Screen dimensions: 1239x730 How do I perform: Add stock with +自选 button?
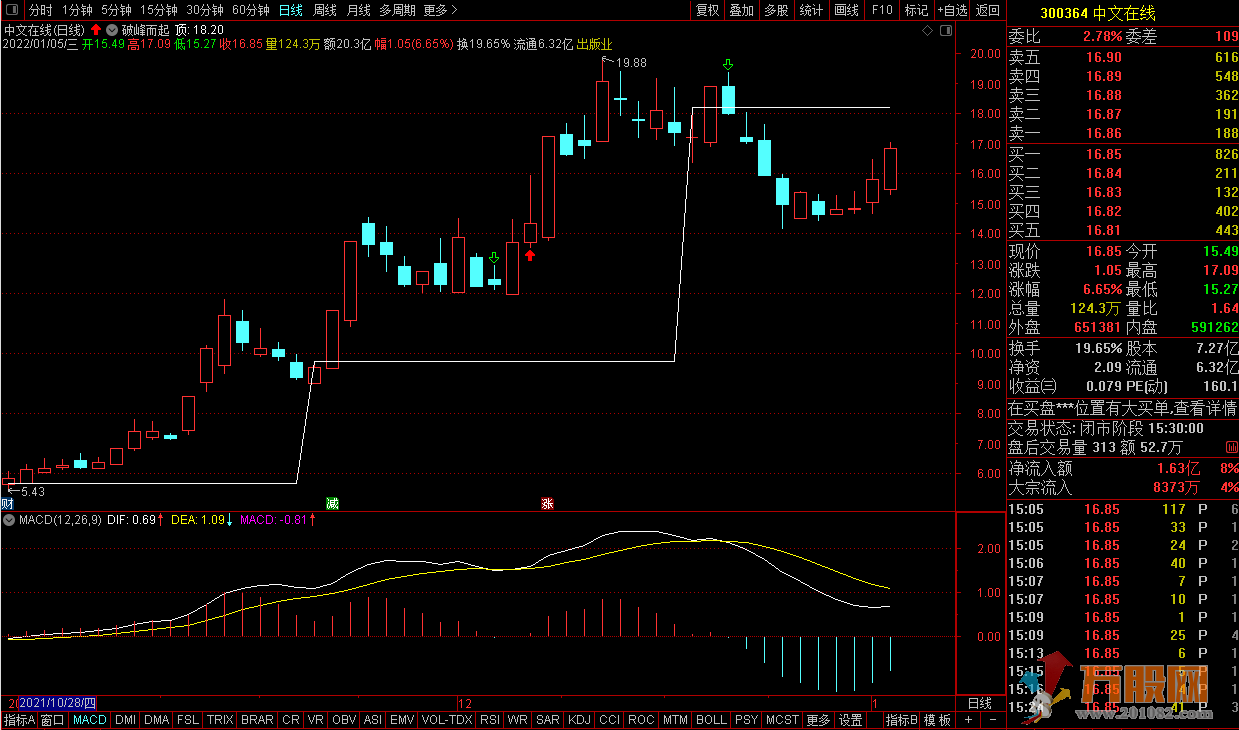click(x=952, y=10)
